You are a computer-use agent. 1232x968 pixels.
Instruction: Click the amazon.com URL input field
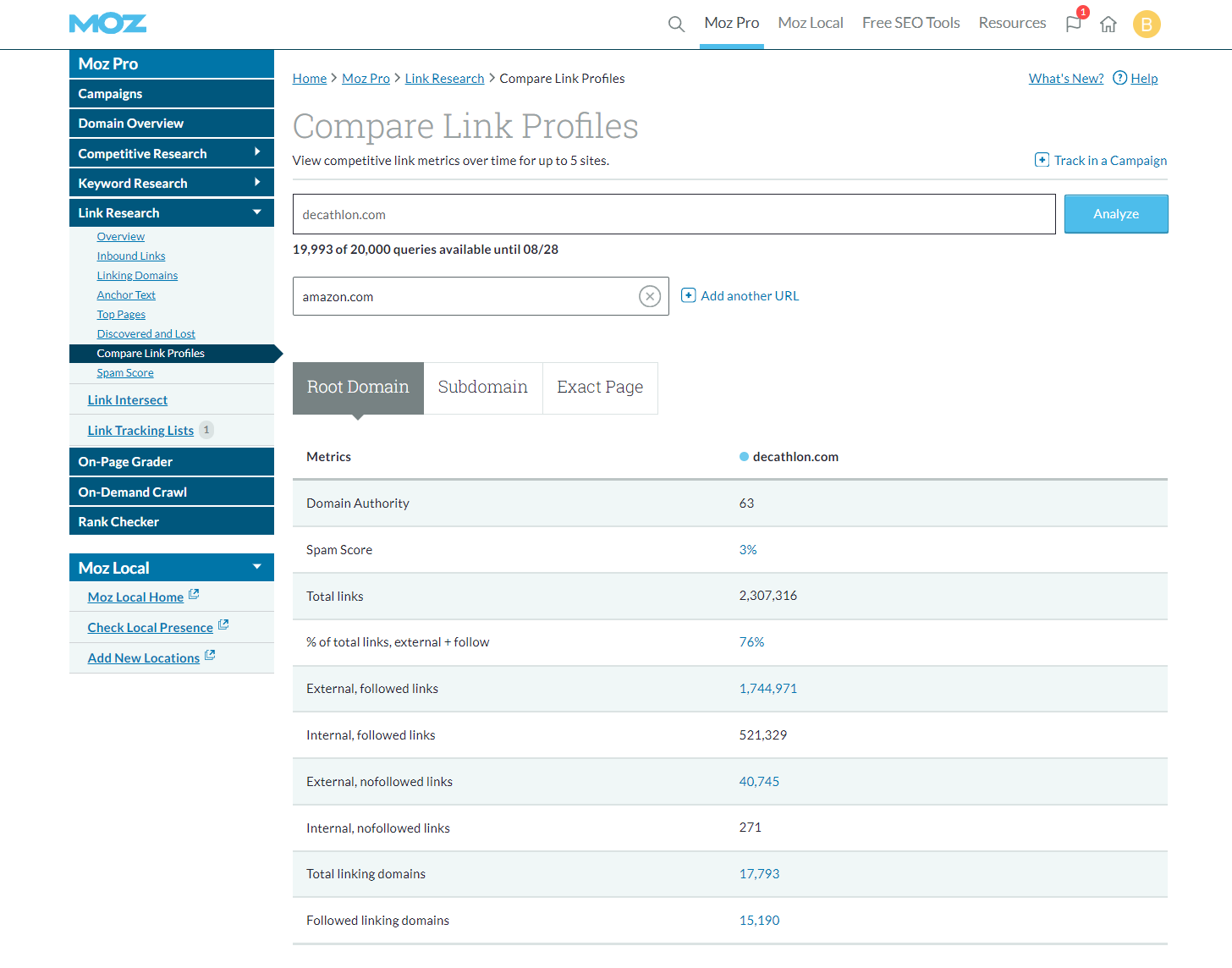[x=481, y=296]
